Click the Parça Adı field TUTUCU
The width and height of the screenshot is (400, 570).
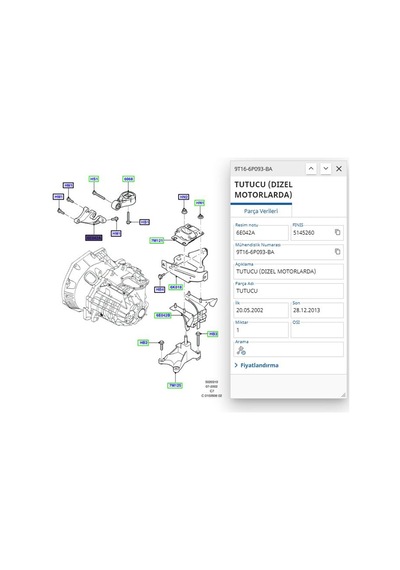pyautogui.click(x=289, y=291)
